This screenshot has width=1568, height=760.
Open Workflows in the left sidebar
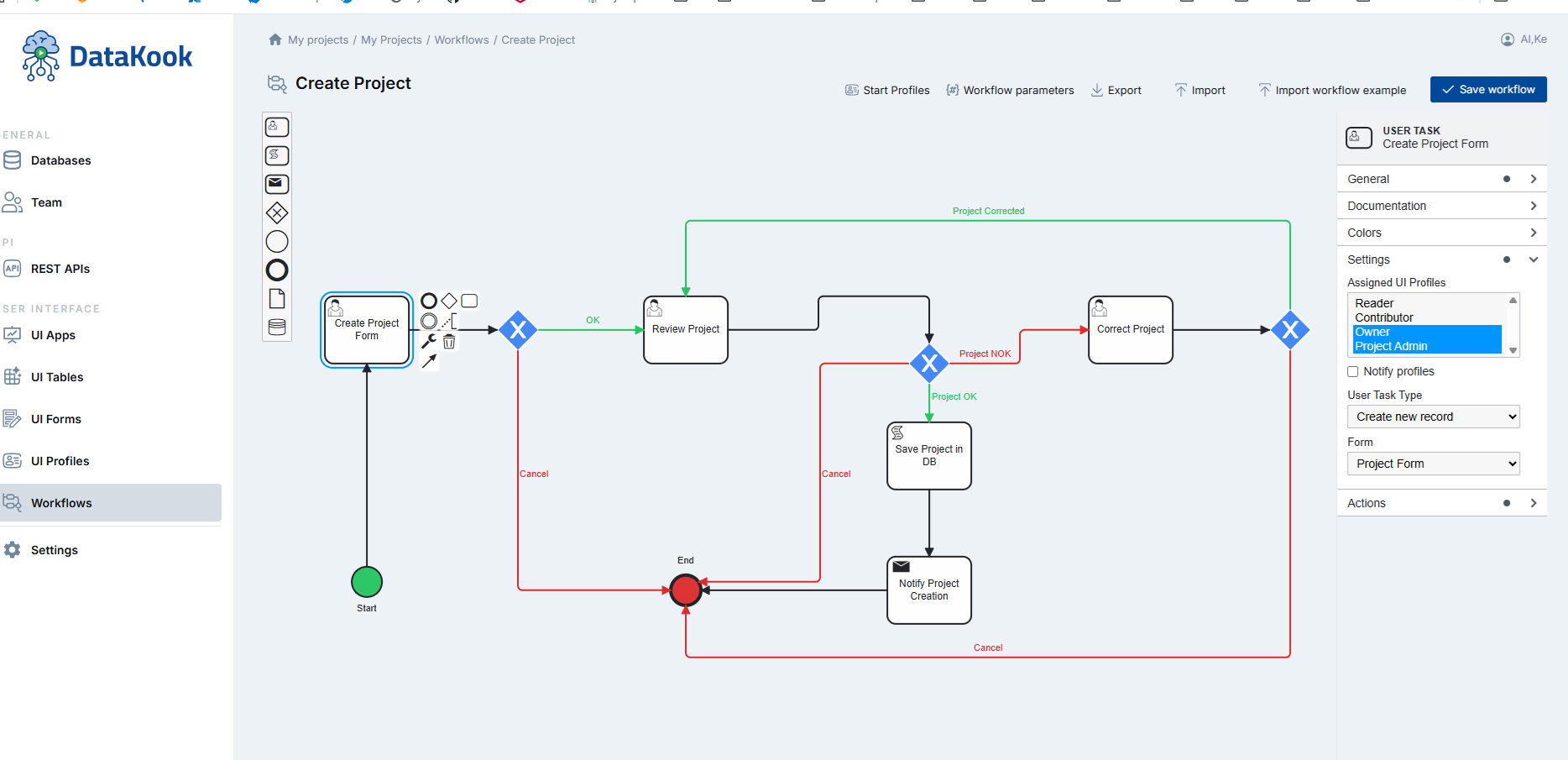coord(60,502)
